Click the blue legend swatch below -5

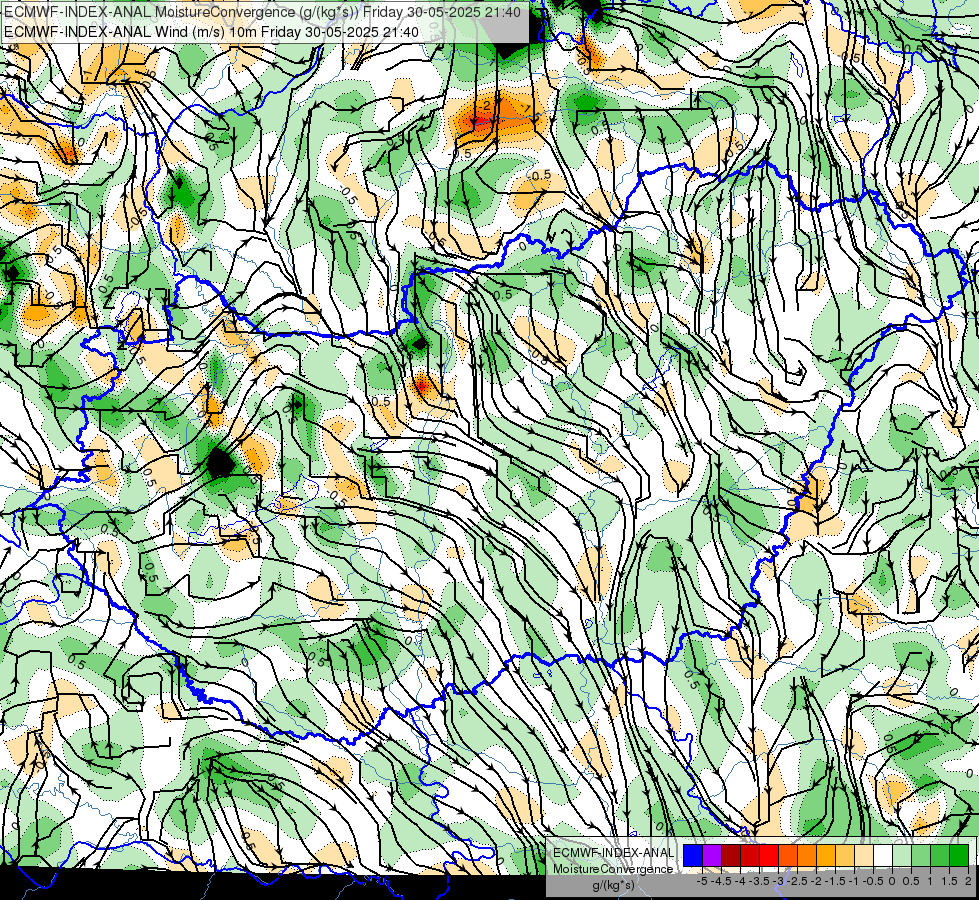(x=693, y=856)
